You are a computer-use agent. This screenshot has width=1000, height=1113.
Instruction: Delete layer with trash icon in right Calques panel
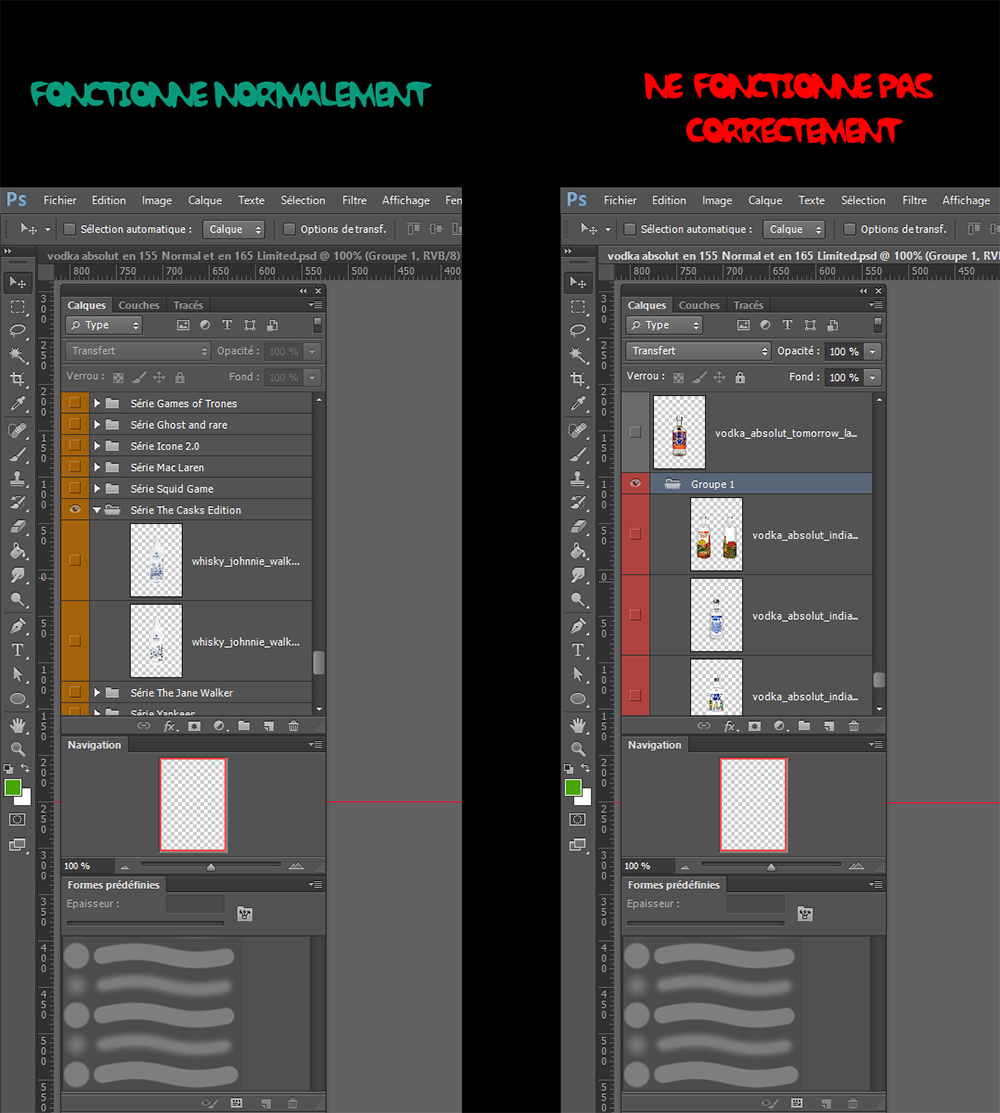[854, 726]
